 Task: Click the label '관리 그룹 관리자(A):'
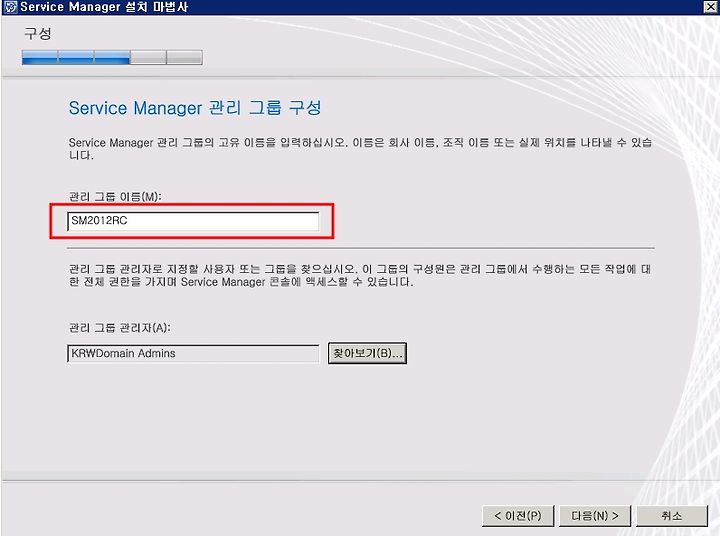tap(119, 327)
